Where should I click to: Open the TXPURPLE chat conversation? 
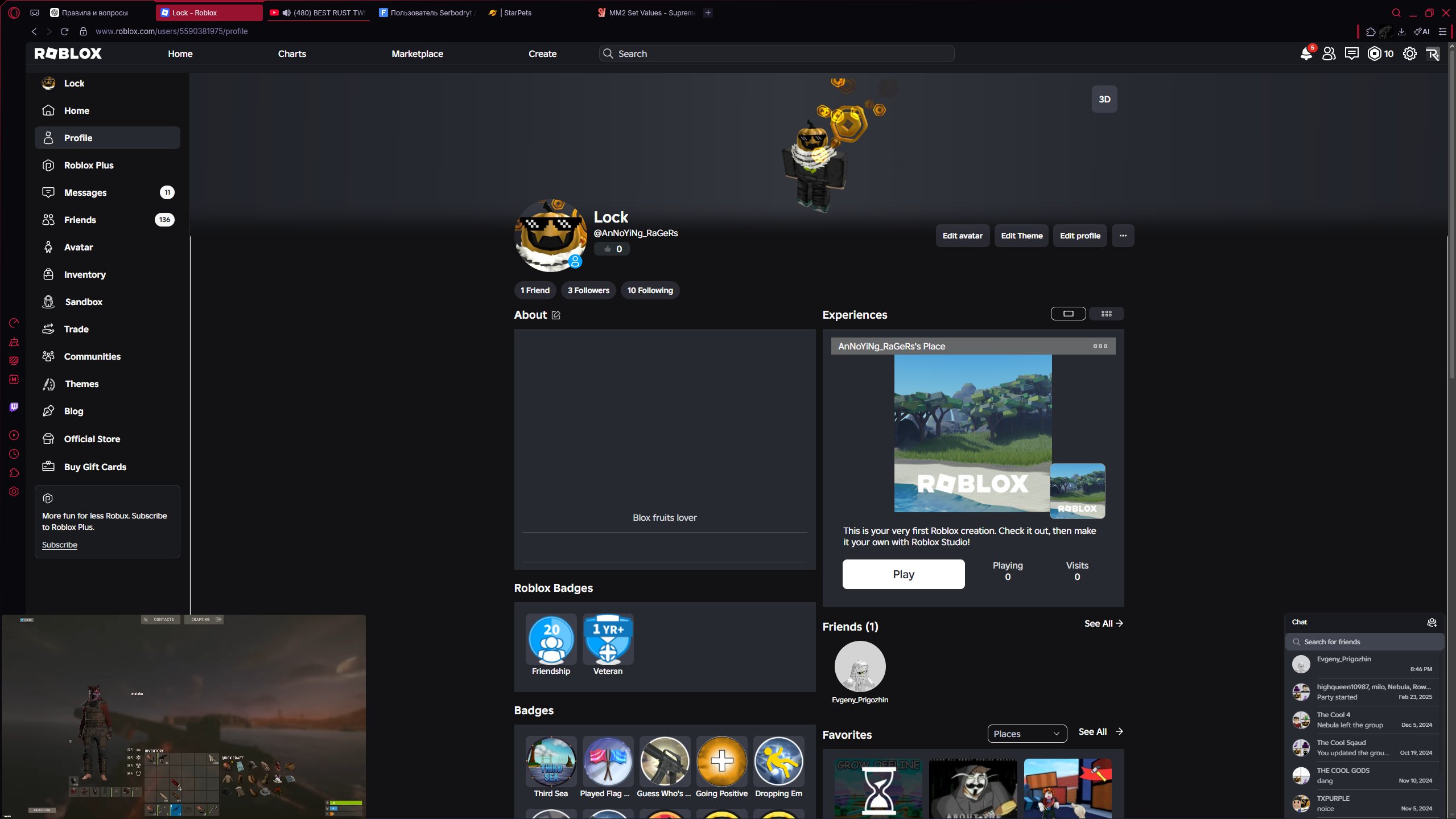(1364, 804)
